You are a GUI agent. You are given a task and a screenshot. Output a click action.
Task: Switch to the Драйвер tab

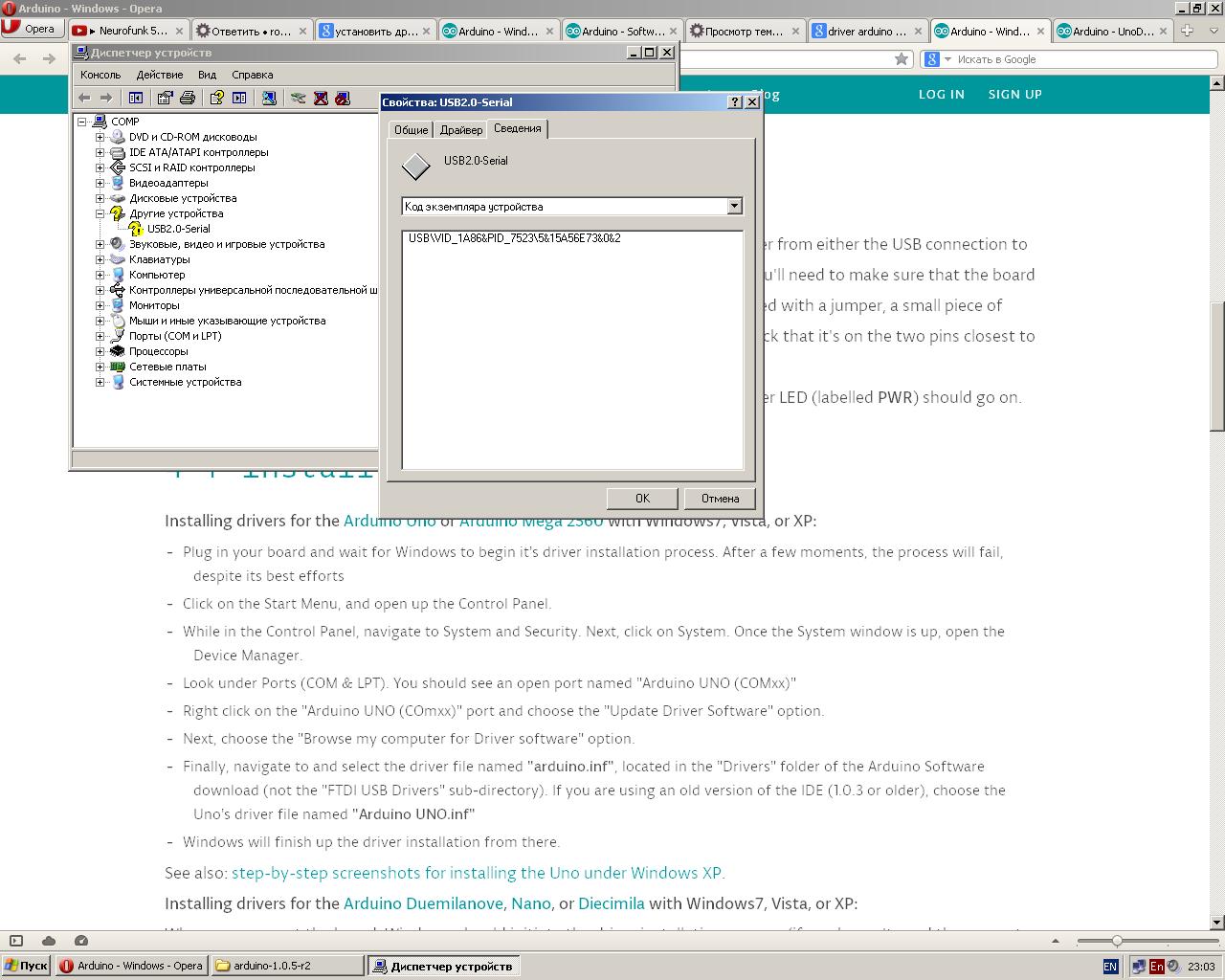click(x=460, y=130)
